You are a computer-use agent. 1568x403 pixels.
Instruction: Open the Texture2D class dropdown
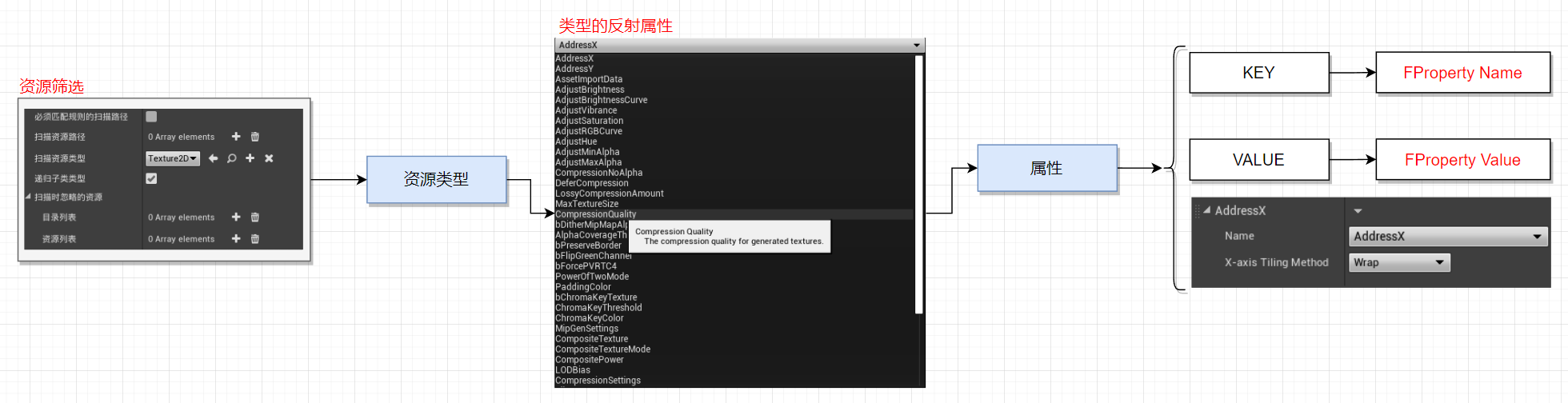point(172,158)
